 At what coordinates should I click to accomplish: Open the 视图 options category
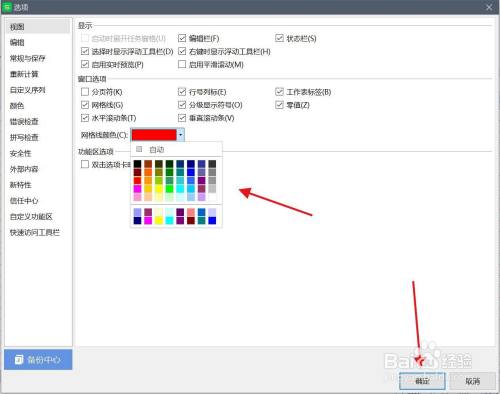point(38,27)
